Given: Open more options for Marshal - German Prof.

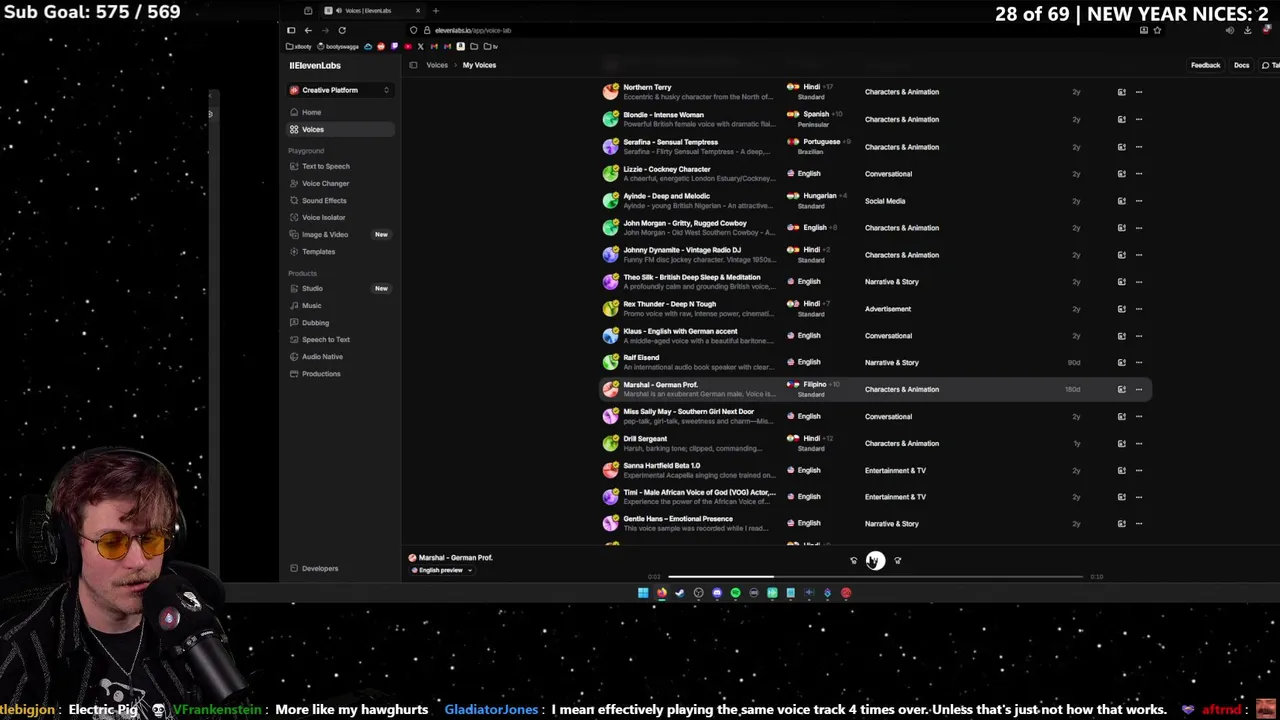Looking at the screenshot, I should (1138, 389).
